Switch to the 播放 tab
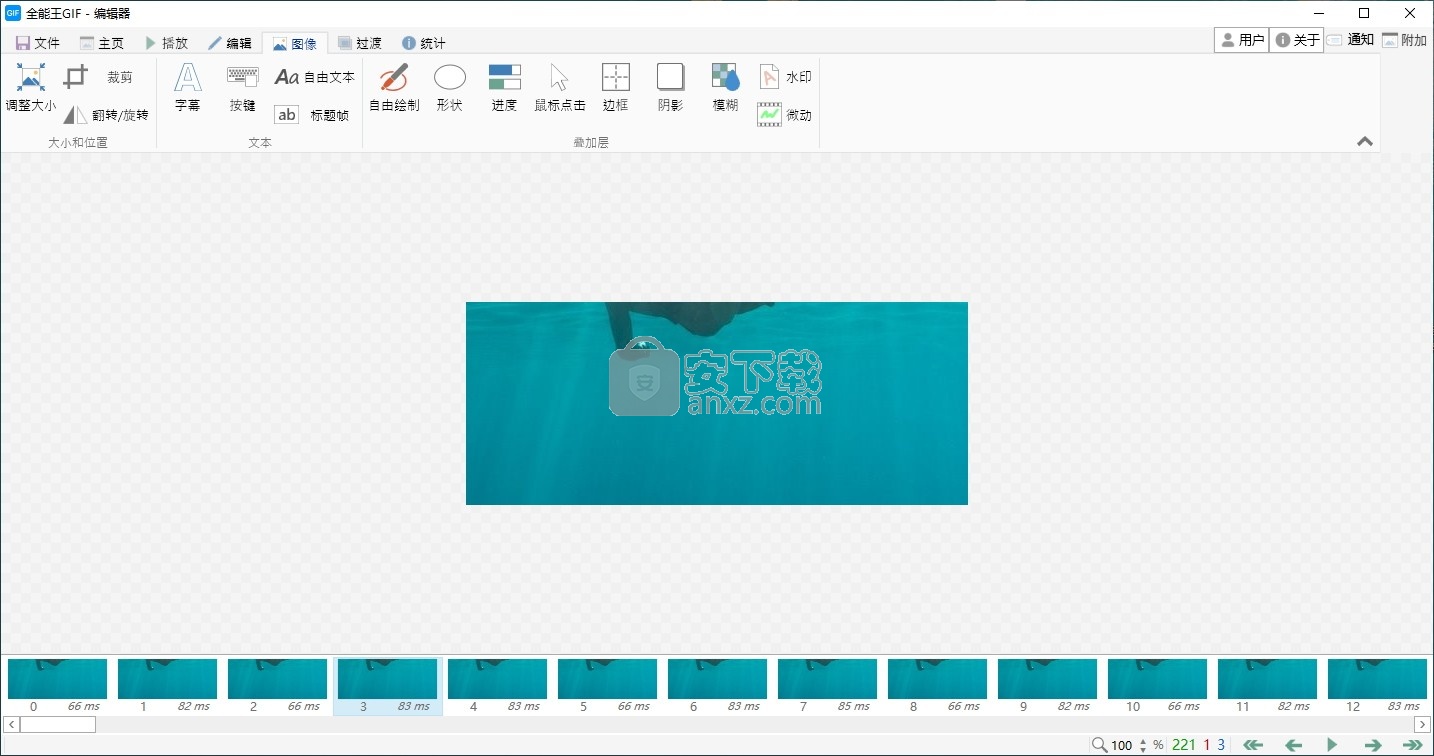The width and height of the screenshot is (1434, 756). (166, 43)
